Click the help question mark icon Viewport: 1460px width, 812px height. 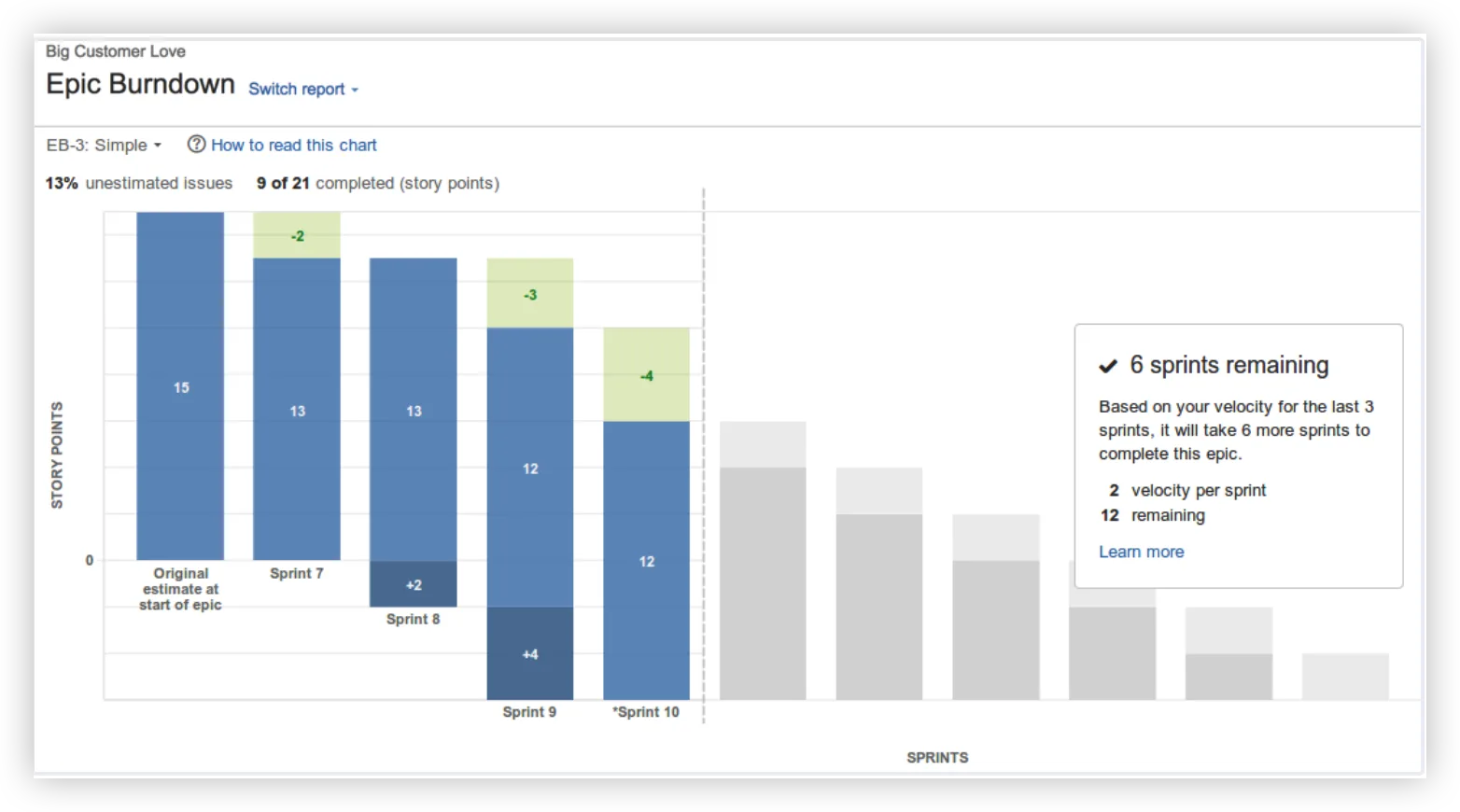pos(196,145)
